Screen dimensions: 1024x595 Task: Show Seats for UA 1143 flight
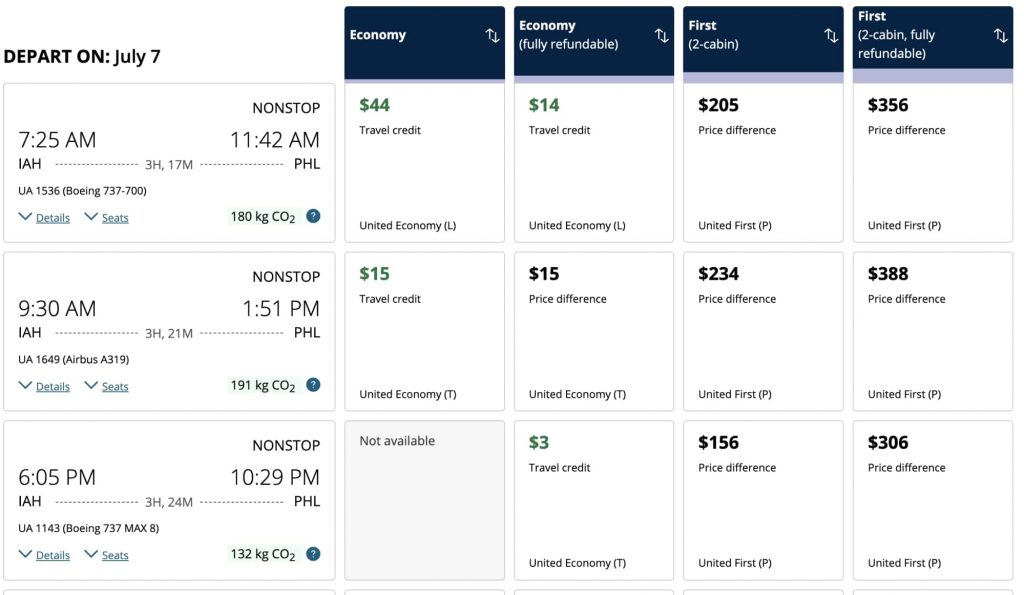[x=106, y=555]
